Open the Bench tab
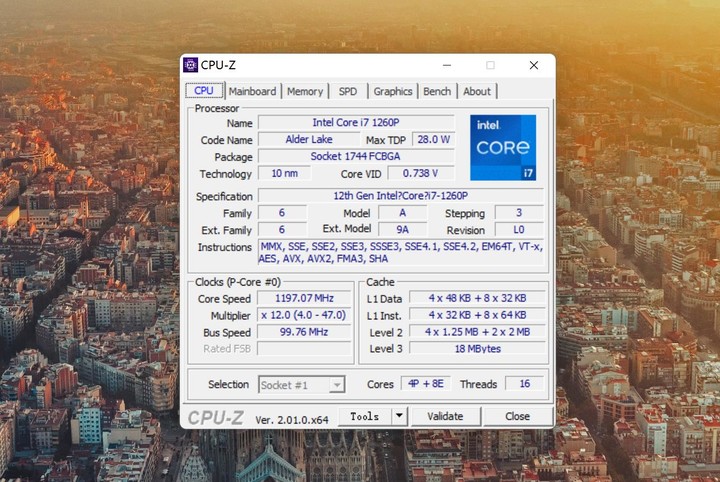 [x=437, y=91]
